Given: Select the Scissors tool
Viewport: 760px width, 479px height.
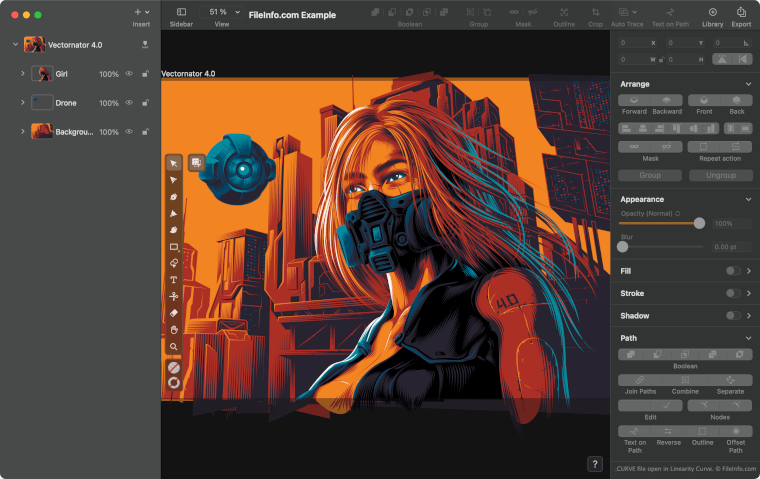Looking at the screenshot, I should [x=174, y=297].
